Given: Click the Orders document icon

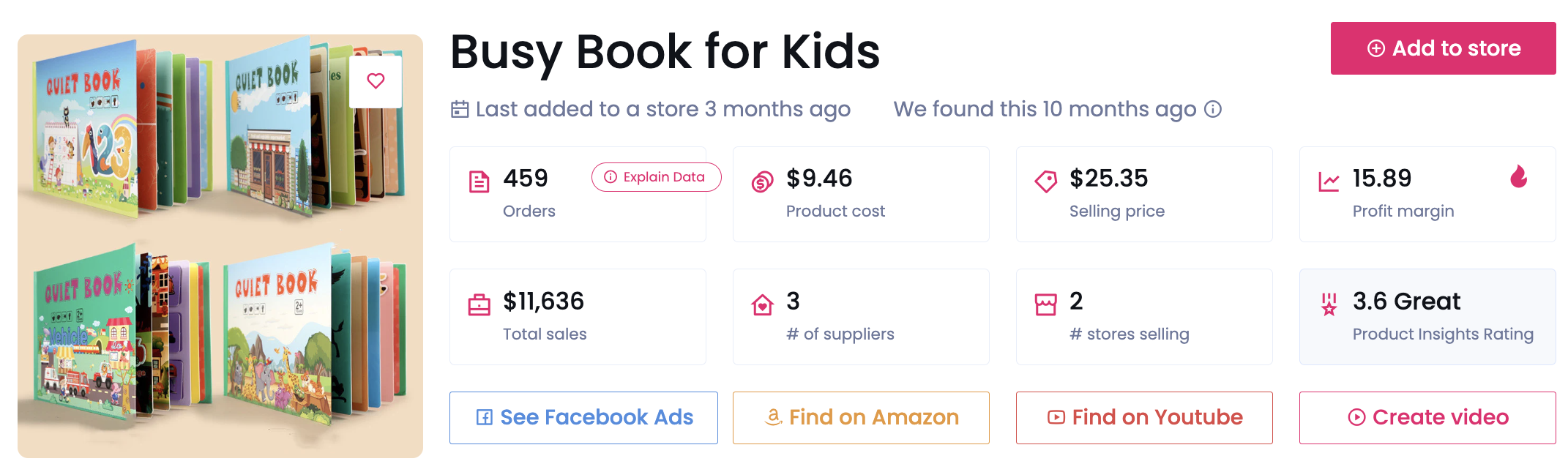Looking at the screenshot, I should pyautogui.click(x=479, y=182).
